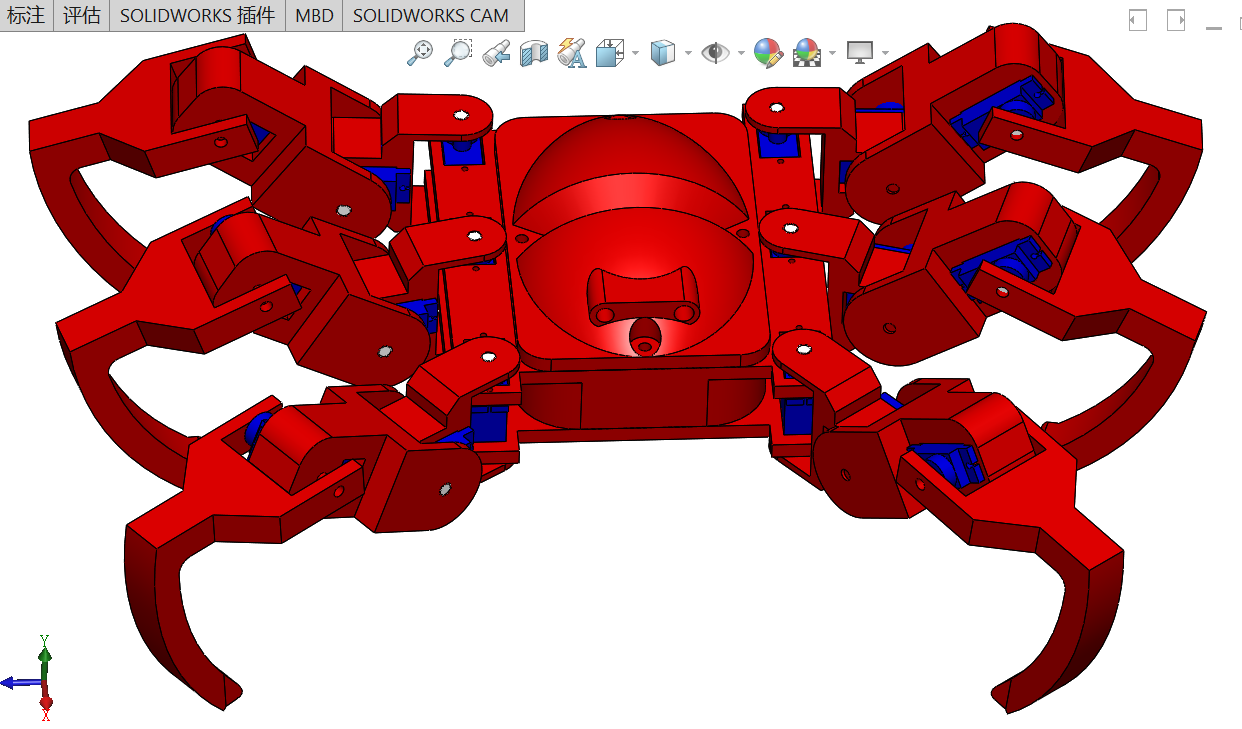The height and width of the screenshot is (729, 1242).
Task: Minimize the document window
Action: pyautogui.click(x=1214, y=28)
